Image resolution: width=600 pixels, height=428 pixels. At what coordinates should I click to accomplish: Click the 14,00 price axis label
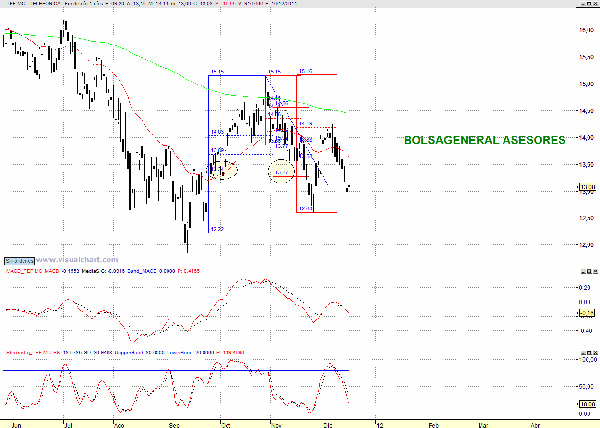pyautogui.click(x=587, y=138)
